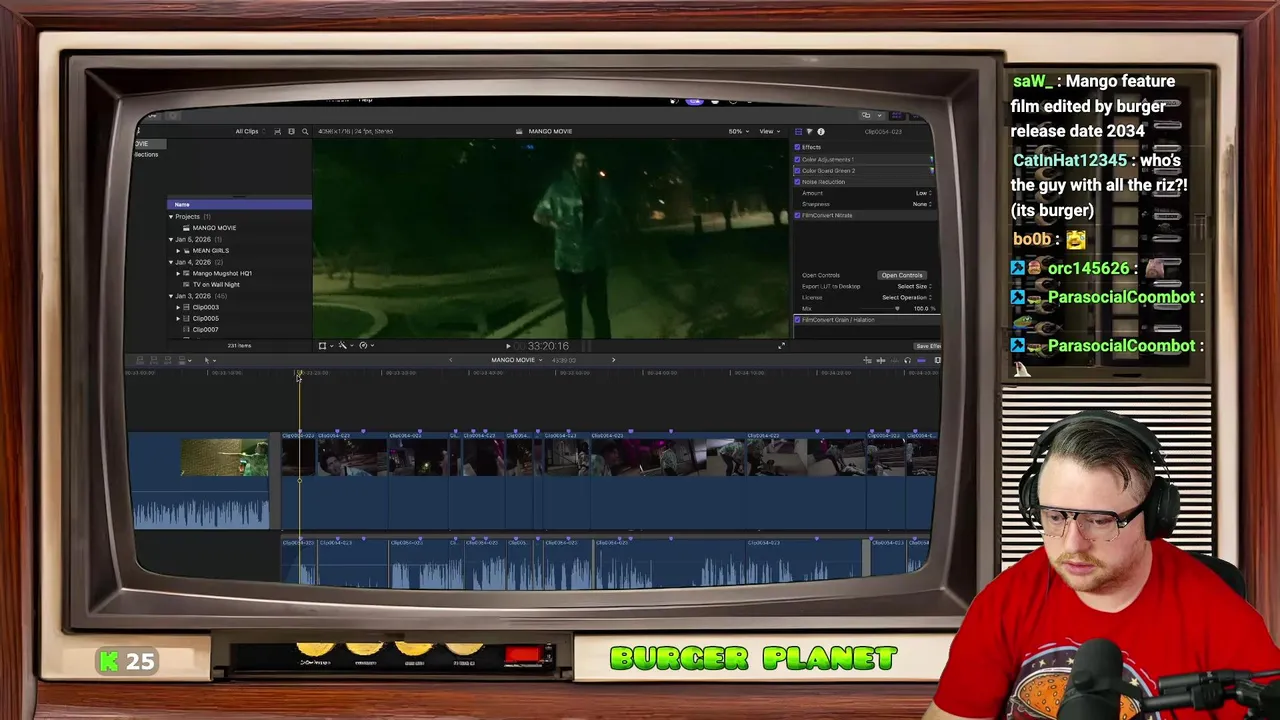Open the Select Operation dropdown
The width and height of the screenshot is (1280, 720).
pyautogui.click(x=907, y=297)
